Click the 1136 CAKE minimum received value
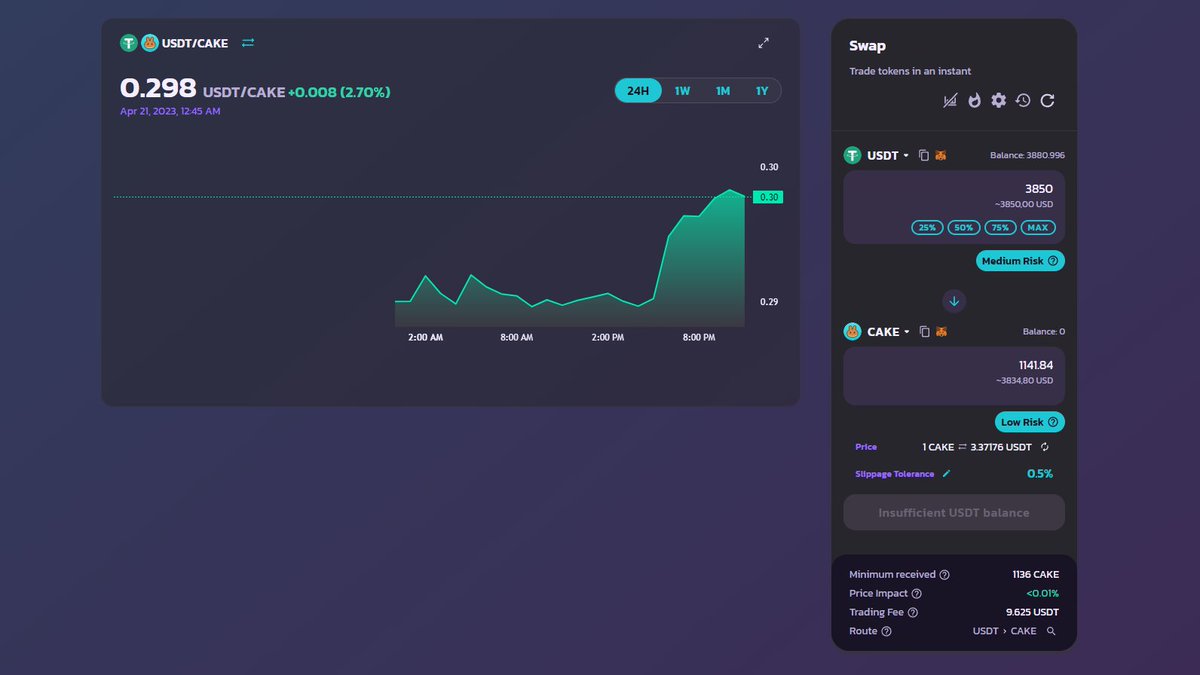1200x675 pixels. (x=1035, y=575)
